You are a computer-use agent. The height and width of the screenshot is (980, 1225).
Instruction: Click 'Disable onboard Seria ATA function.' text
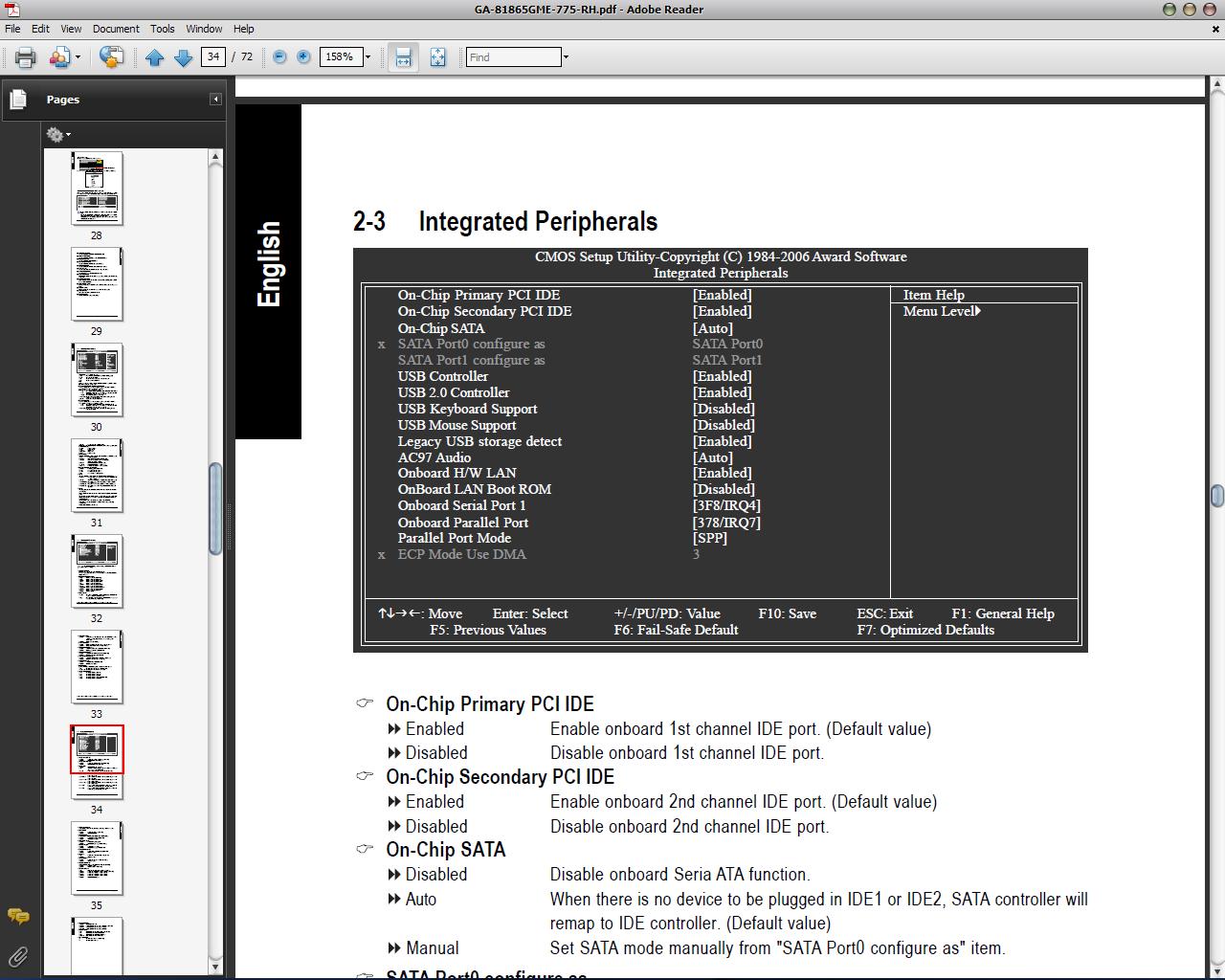679,874
